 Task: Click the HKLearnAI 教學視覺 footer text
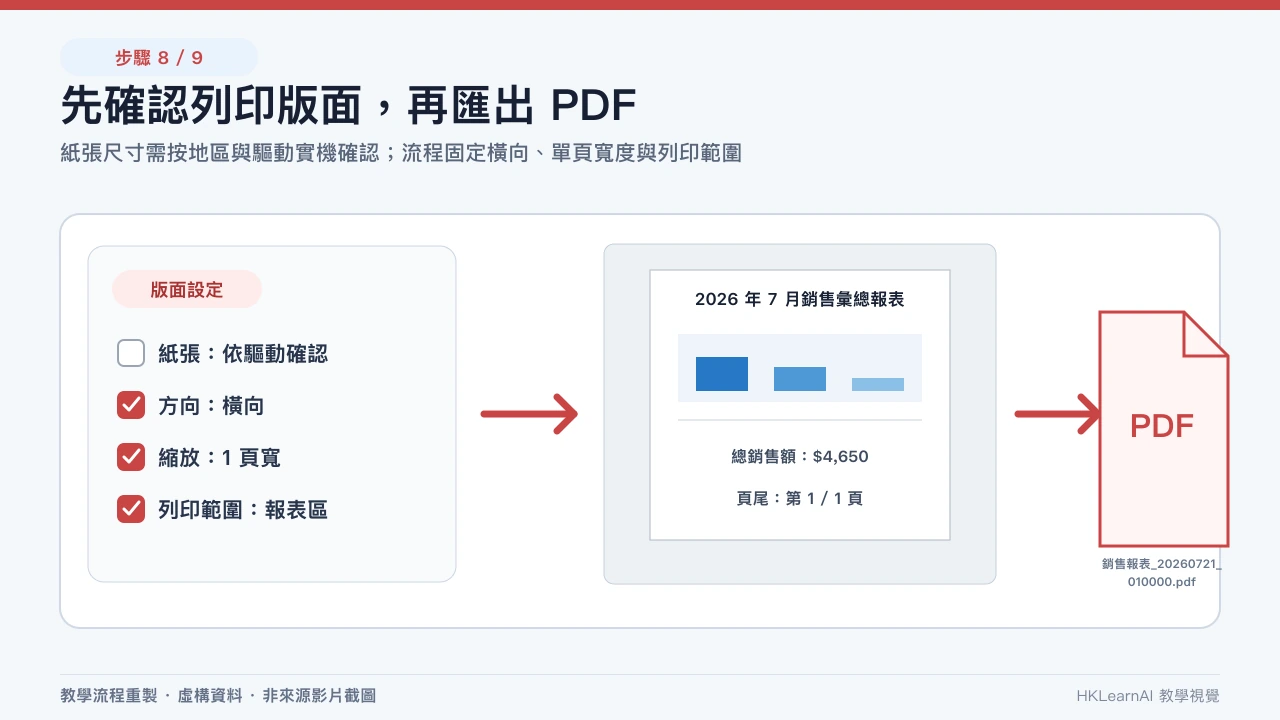pyautogui.click(x=1148, y=695)
